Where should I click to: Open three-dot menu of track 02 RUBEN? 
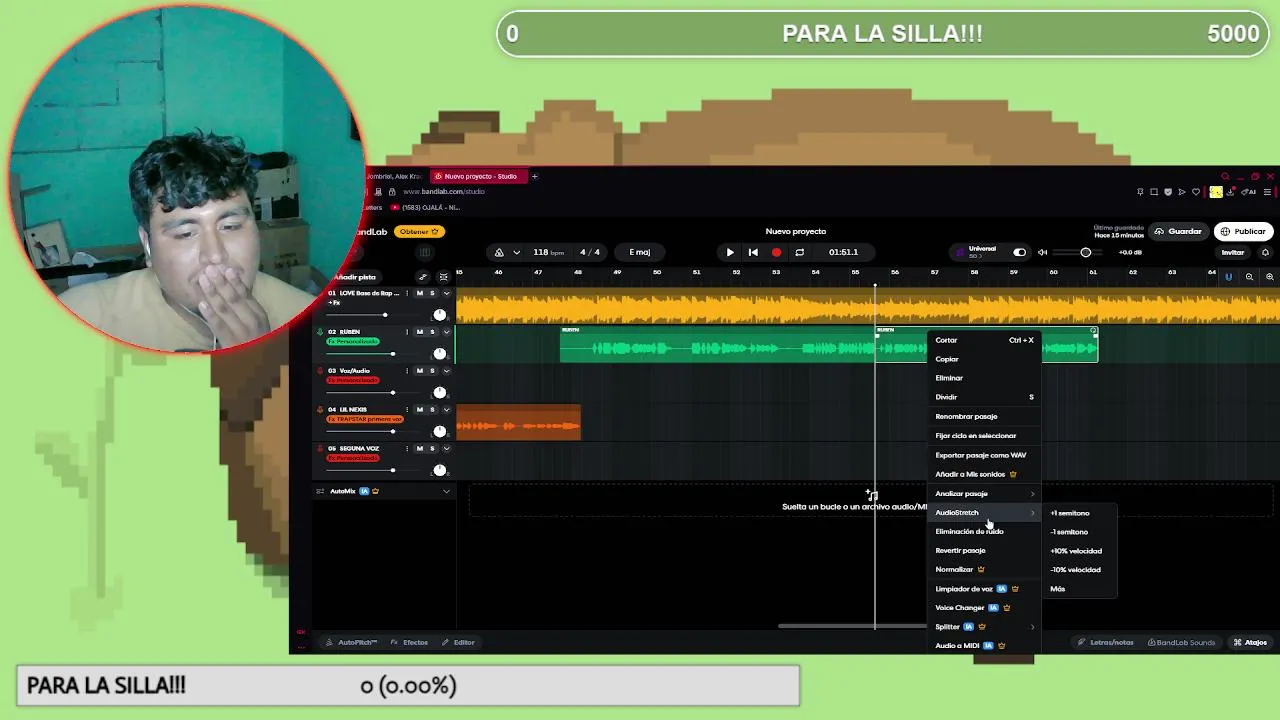pyautogui.click(x=406, y=332)
